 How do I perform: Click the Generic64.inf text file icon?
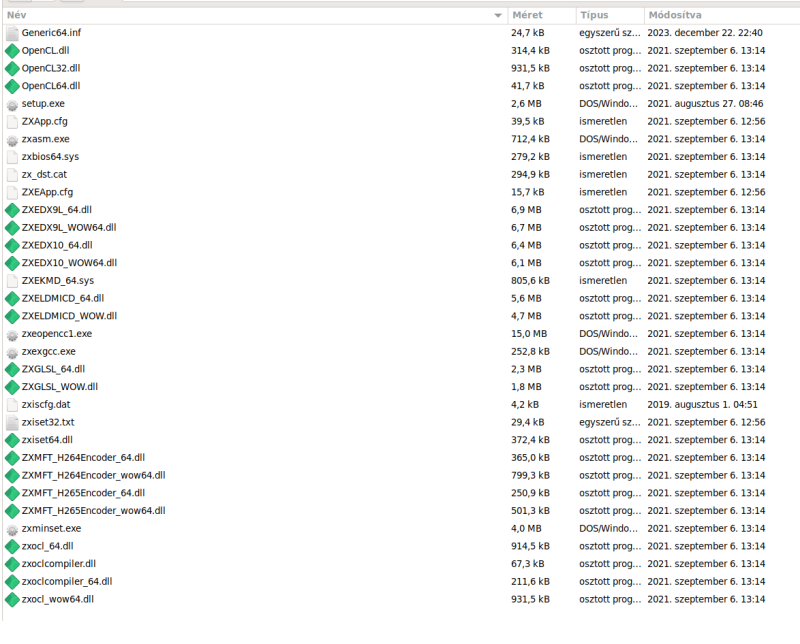12,33
